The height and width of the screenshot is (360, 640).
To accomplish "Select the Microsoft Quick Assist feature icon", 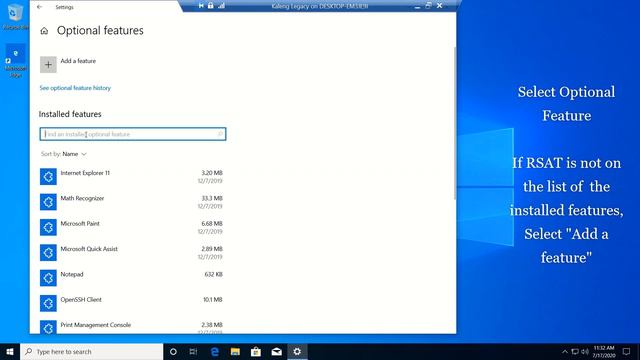I will tap(48, 253).
